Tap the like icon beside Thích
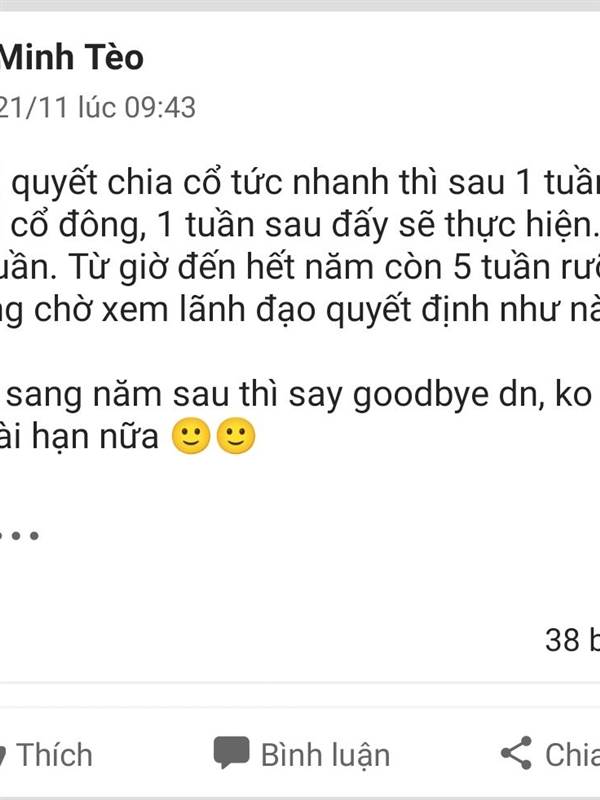Viewport: 600px width, 800px height. click(3, 755)
